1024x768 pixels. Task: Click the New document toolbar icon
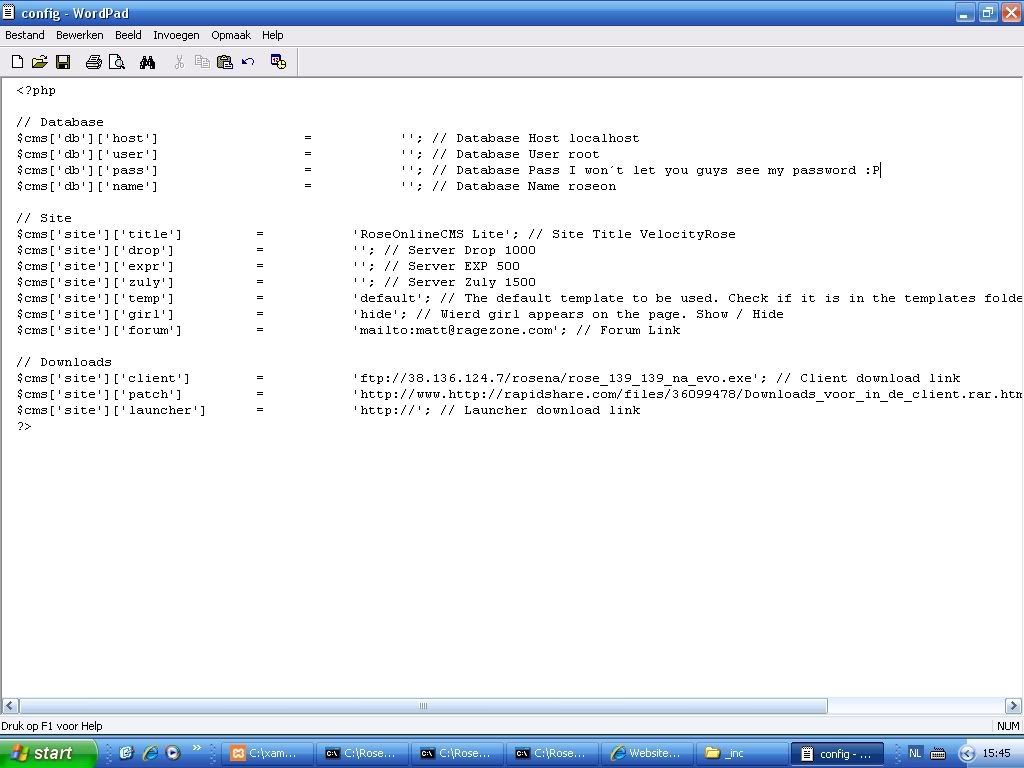(17, 62)
